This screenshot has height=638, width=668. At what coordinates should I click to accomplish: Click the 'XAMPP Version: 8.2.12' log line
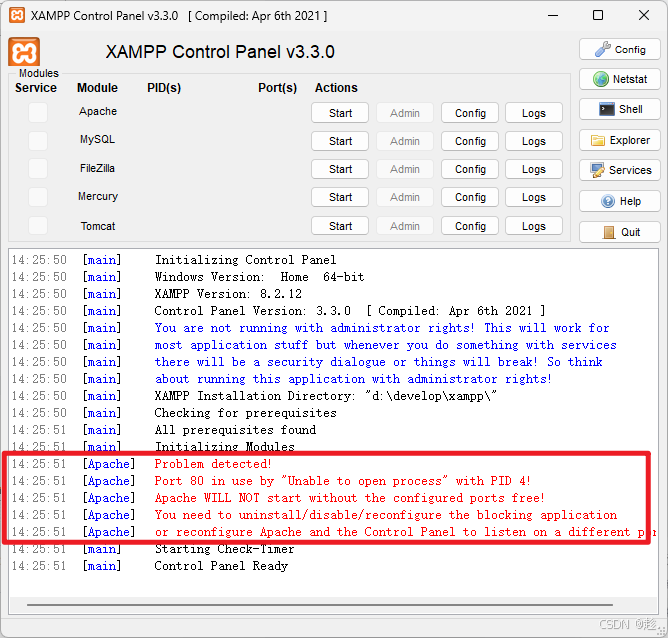tap(228, 294)
